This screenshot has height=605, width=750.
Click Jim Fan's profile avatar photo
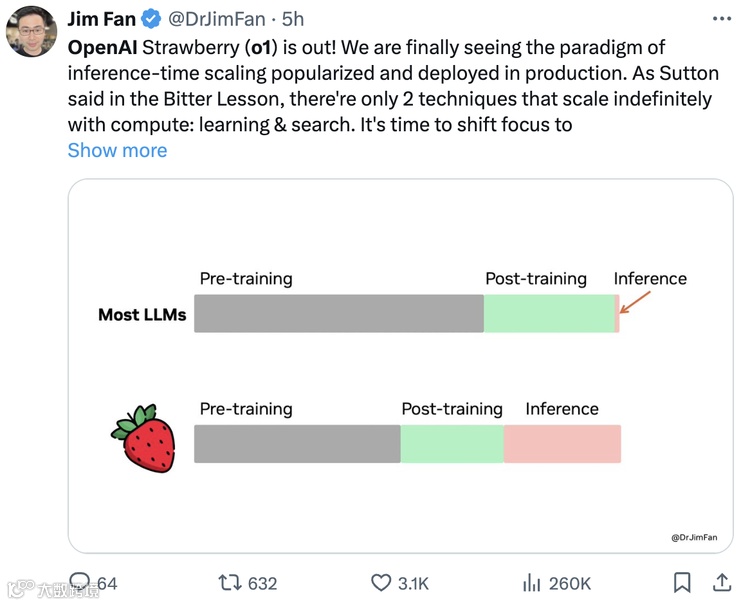pos(32,31)
